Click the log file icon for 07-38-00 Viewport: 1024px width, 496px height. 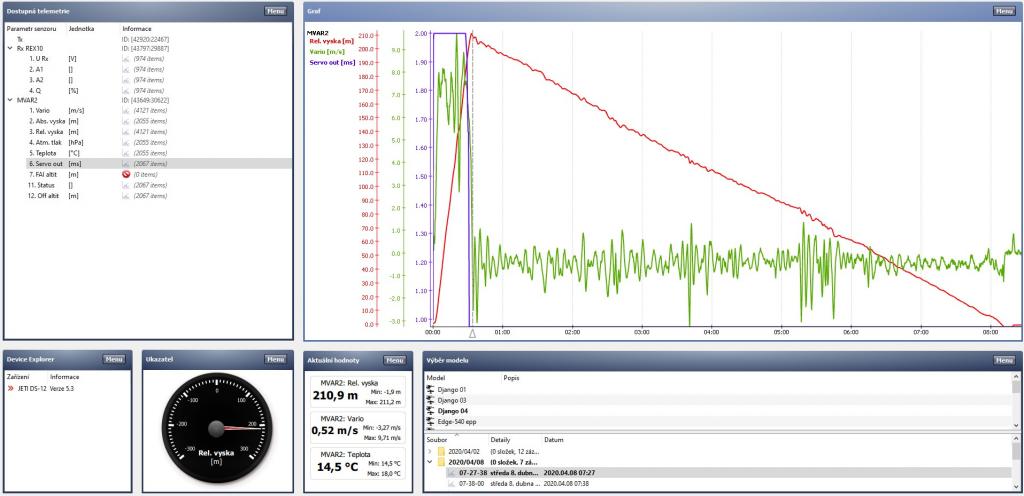click(x=450, y=483)
